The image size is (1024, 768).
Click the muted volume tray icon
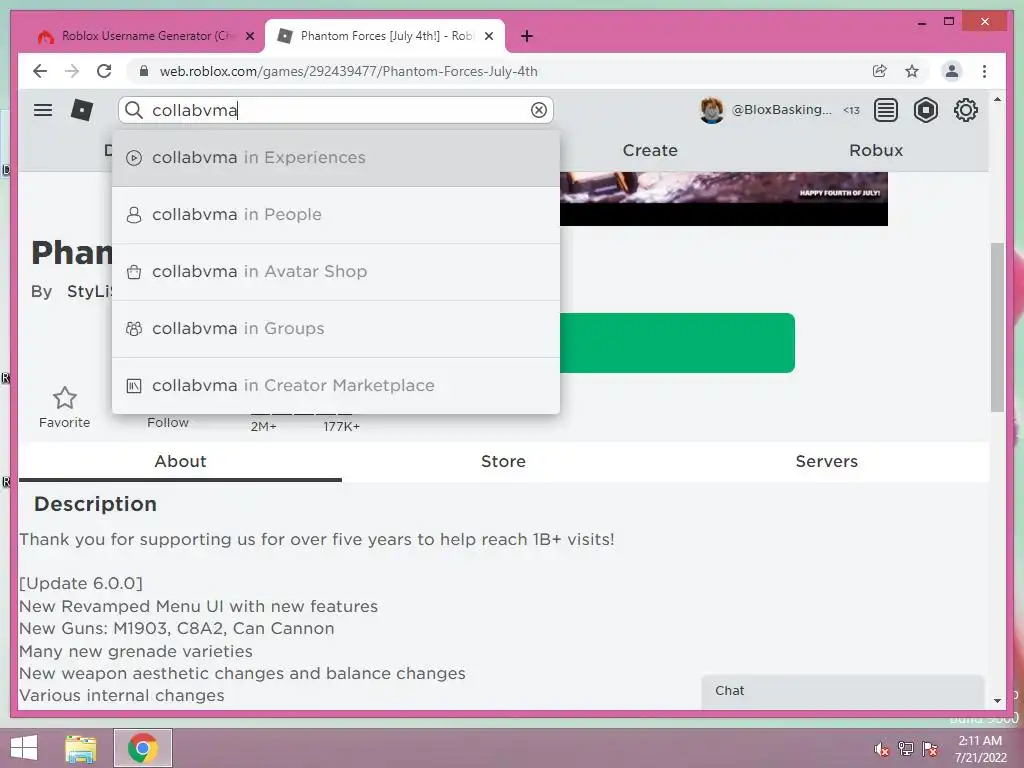[x=882, y=748]
